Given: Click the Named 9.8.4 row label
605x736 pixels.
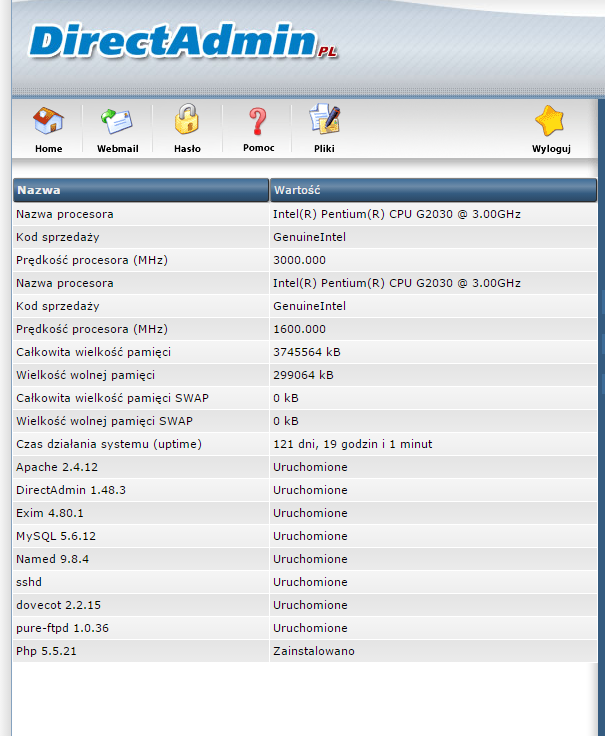Looking at the screenshot, I should (52, 559).
